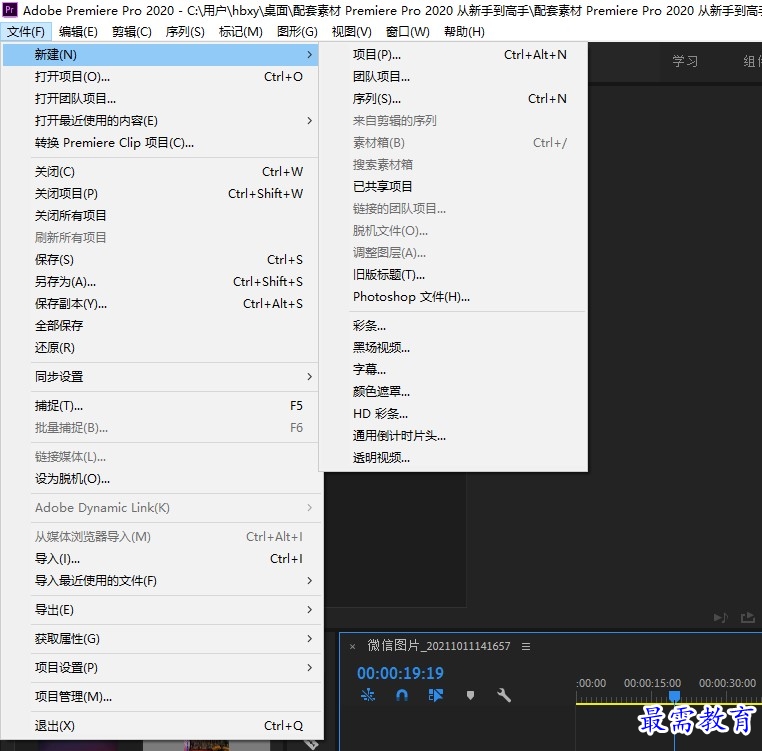Close the 微信图片_20211011141657 timeline tab
Screen dimensions: 762x751
(x=352, y=646)
